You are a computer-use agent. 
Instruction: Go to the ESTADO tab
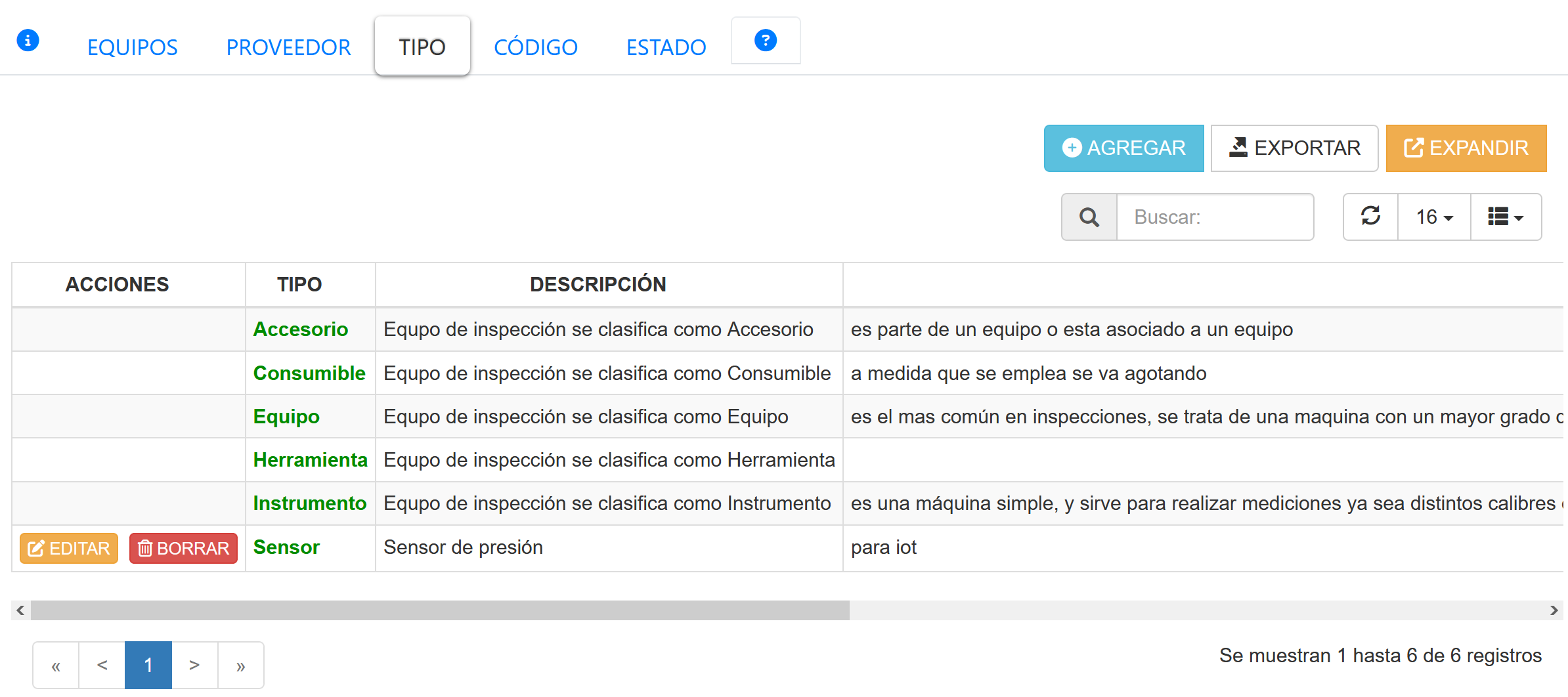tap(666, 47)
